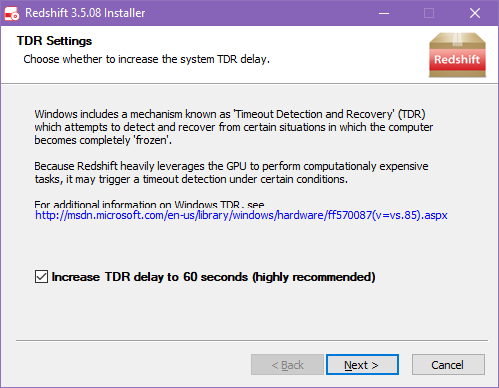Proceed with the Next > button
This screenshot has width=499, height=388.
tap(362, 365)
